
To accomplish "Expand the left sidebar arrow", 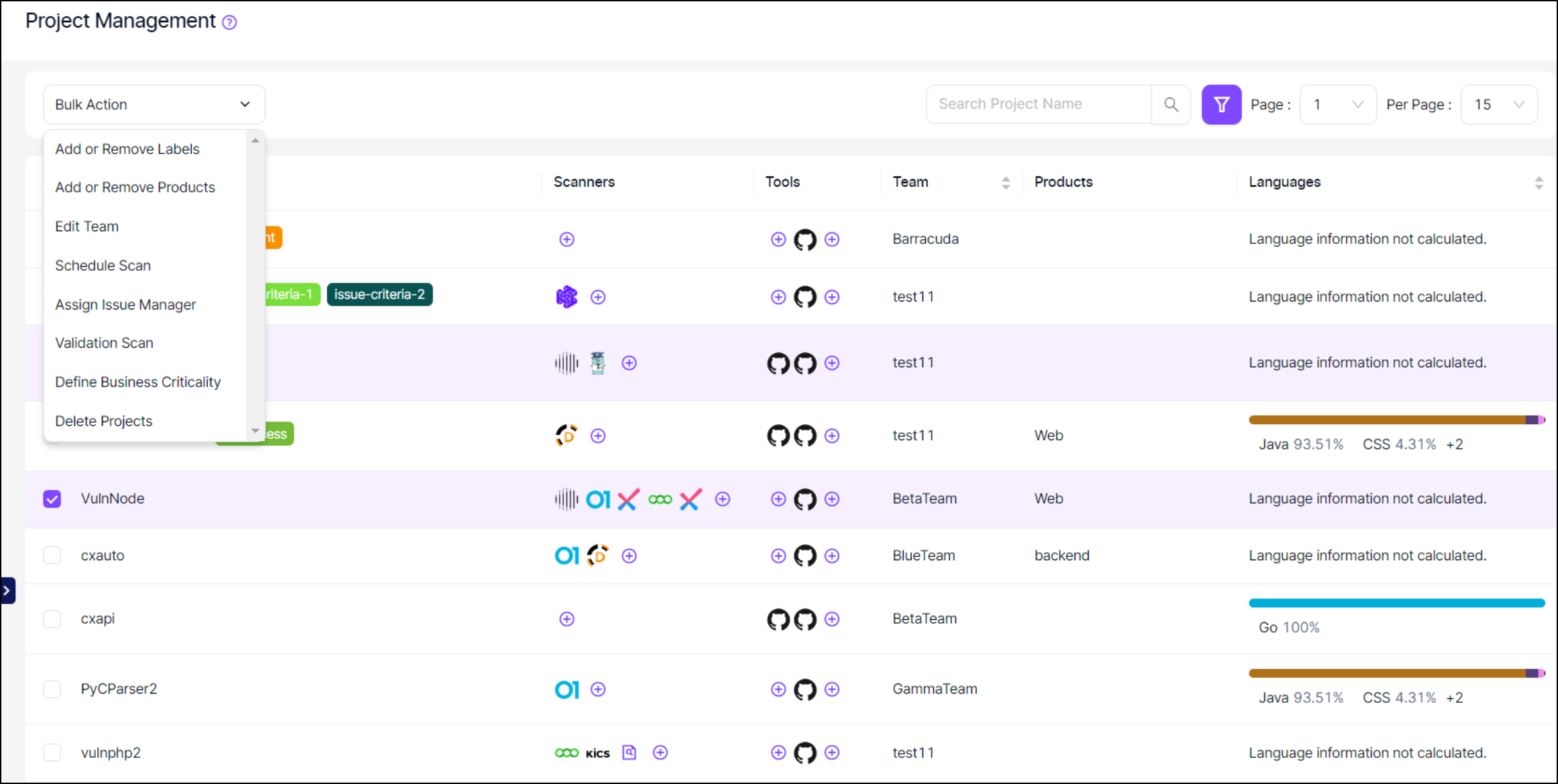I will click(x=7, y=591).
